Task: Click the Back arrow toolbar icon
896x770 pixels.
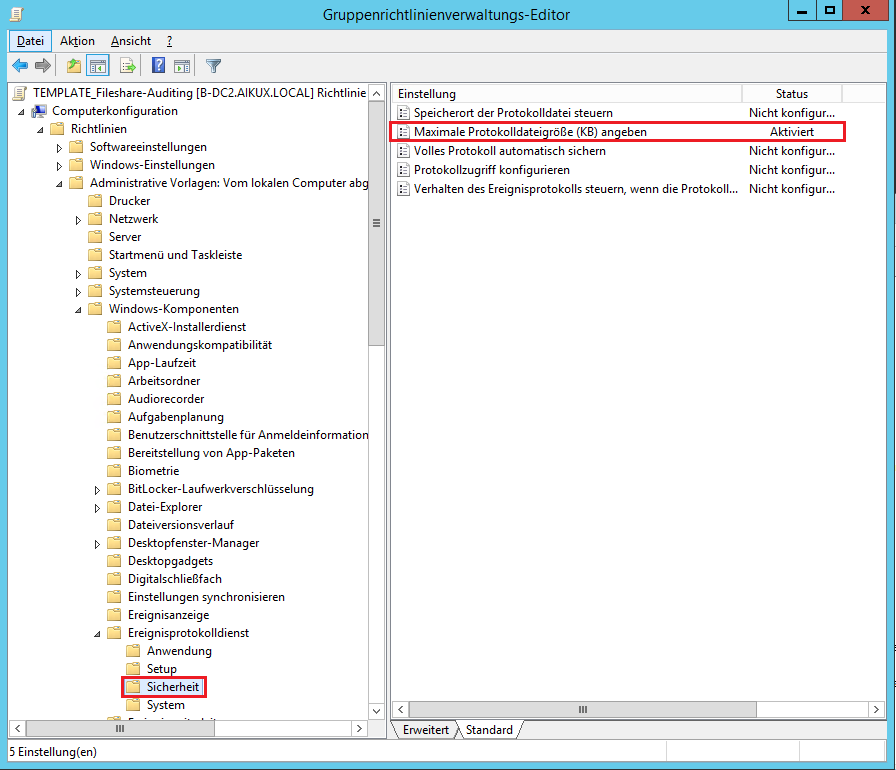Action: (20, 66)
